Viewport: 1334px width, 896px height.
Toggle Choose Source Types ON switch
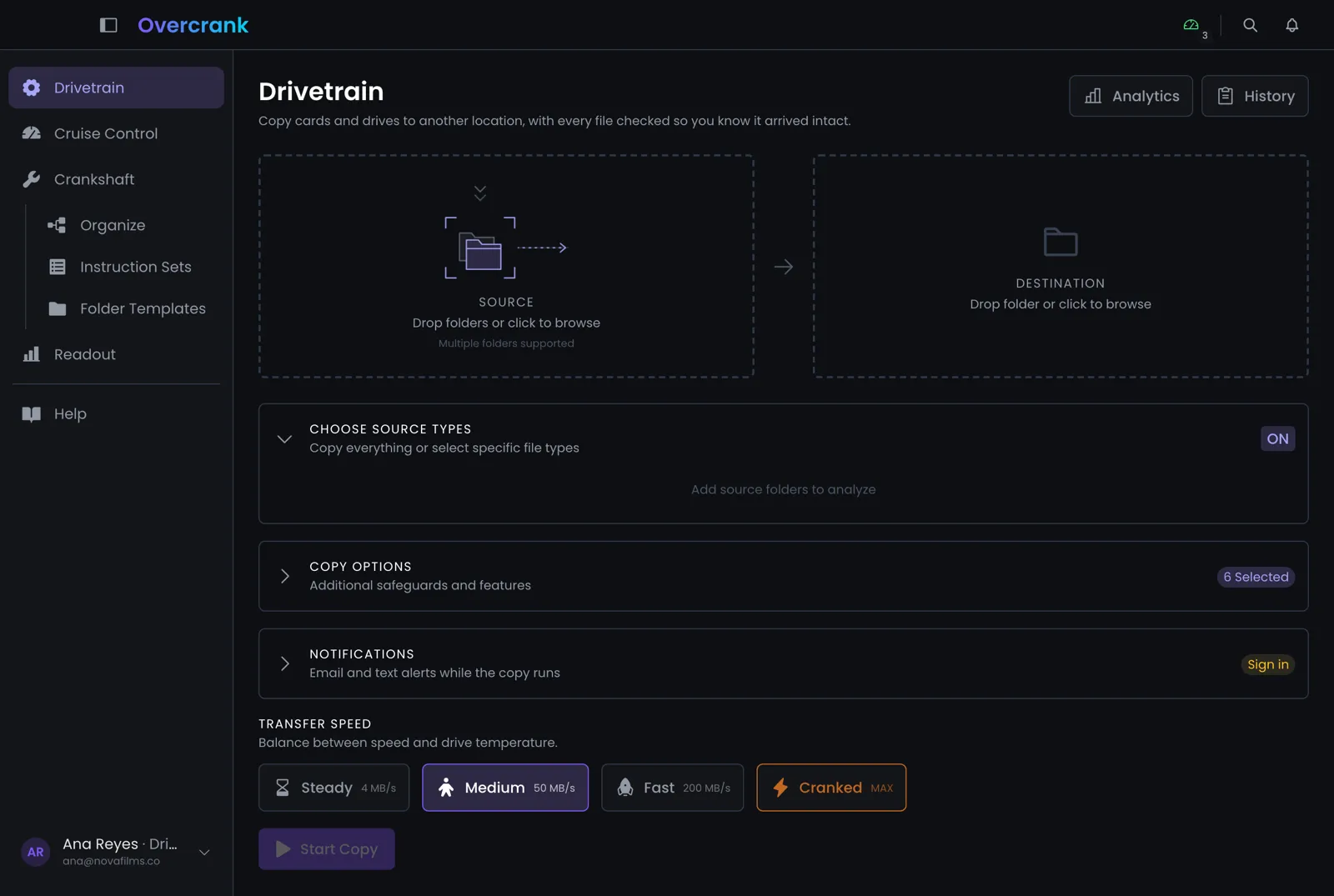pyautogui.click(x=1277, y=438)
